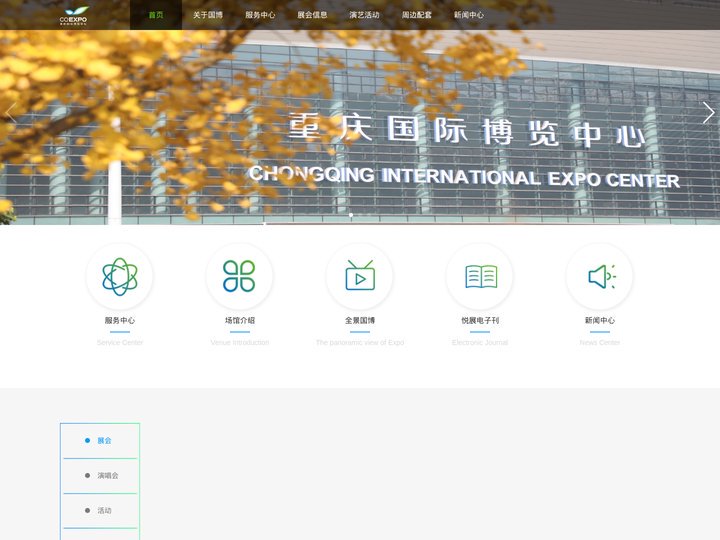Open the 全景国博 link
The width and height of the screenshot is (720, 540).
[360, 320]
